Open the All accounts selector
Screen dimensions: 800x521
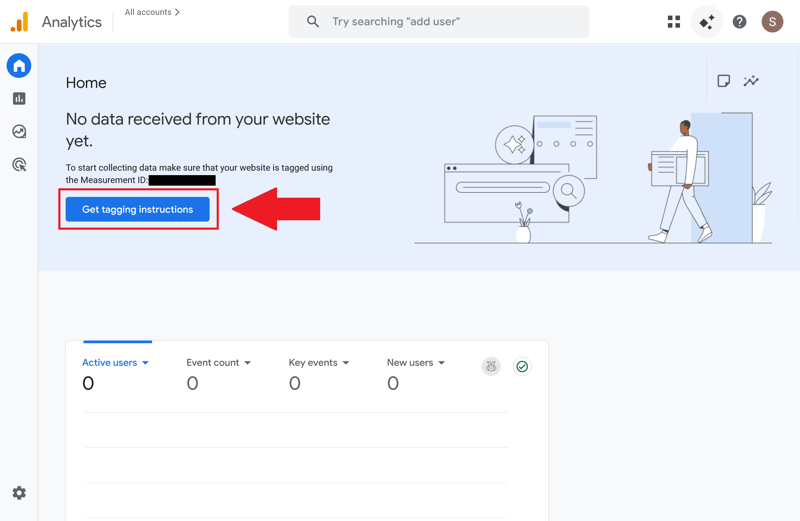[x=152, y=13]
